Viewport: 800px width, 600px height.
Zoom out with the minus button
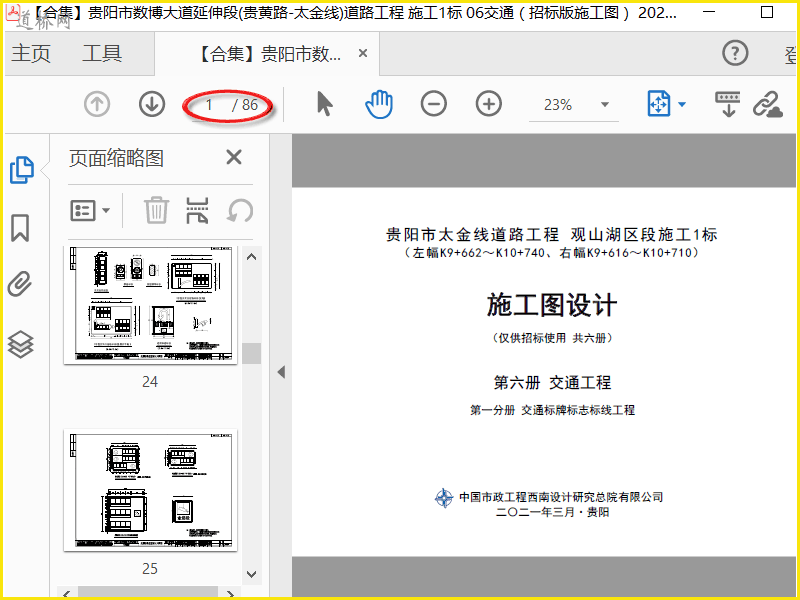(x=434, y=104)
